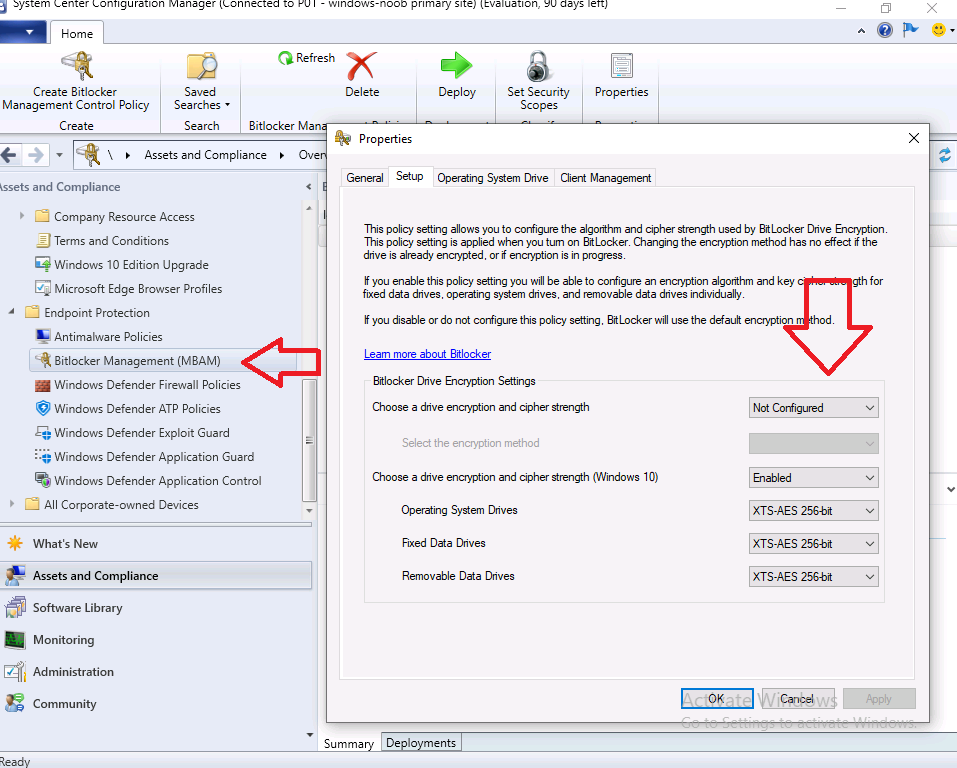The width and height of the screenshot is (957, 768).
Task: Collapse the Endpoint Protection folder
Action: click(x=12, y=312)
